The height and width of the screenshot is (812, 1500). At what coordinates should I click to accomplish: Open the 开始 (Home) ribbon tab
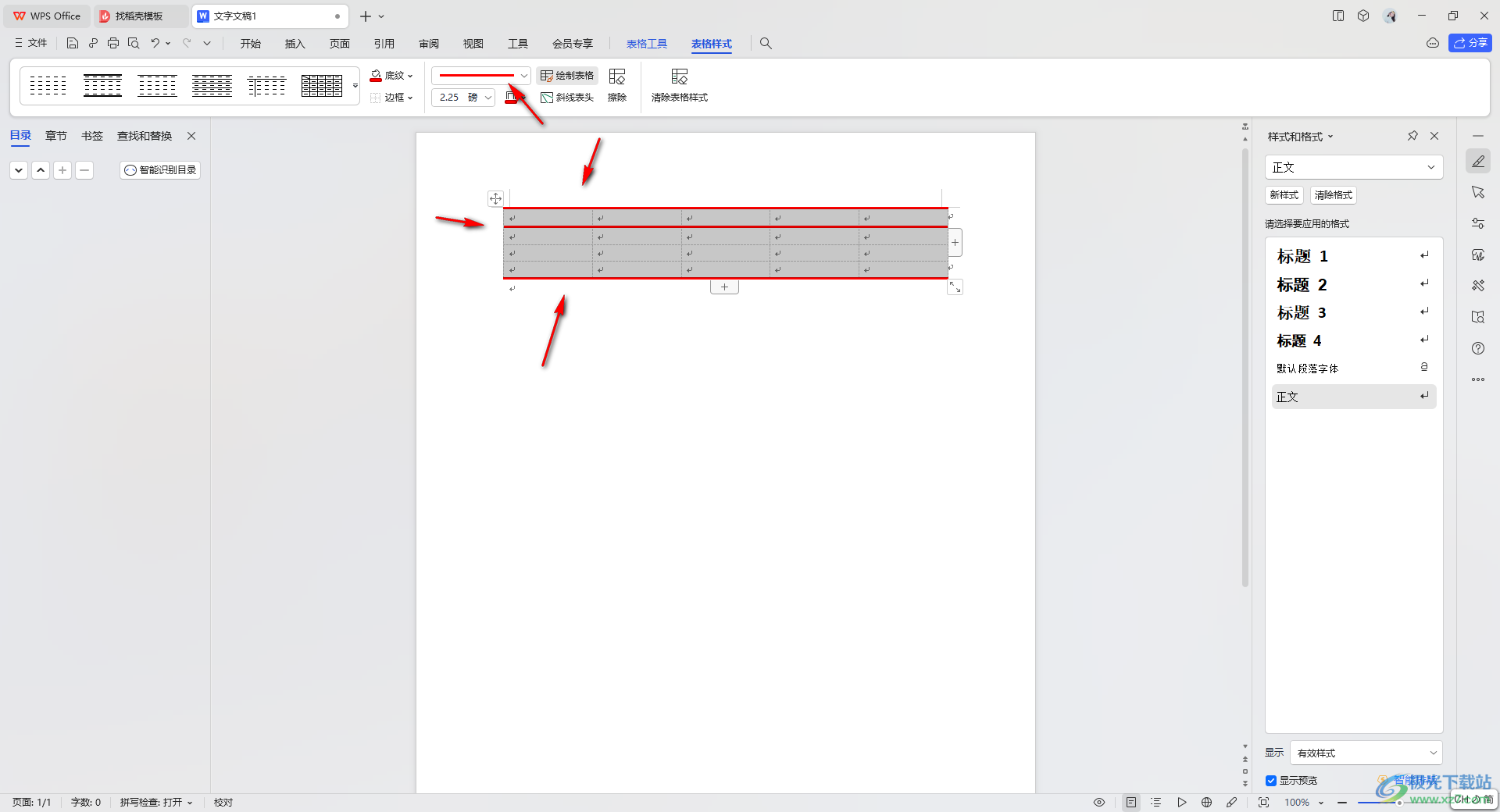(251, 44)
